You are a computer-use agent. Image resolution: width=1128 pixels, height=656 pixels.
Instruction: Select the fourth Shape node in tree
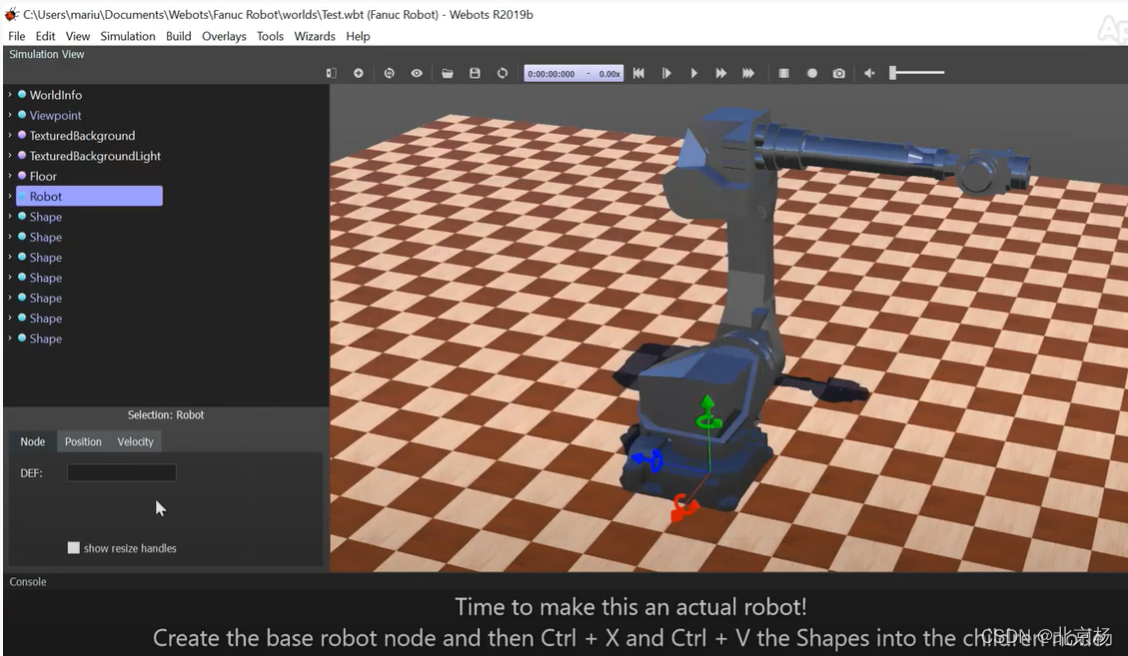(45, 278)
